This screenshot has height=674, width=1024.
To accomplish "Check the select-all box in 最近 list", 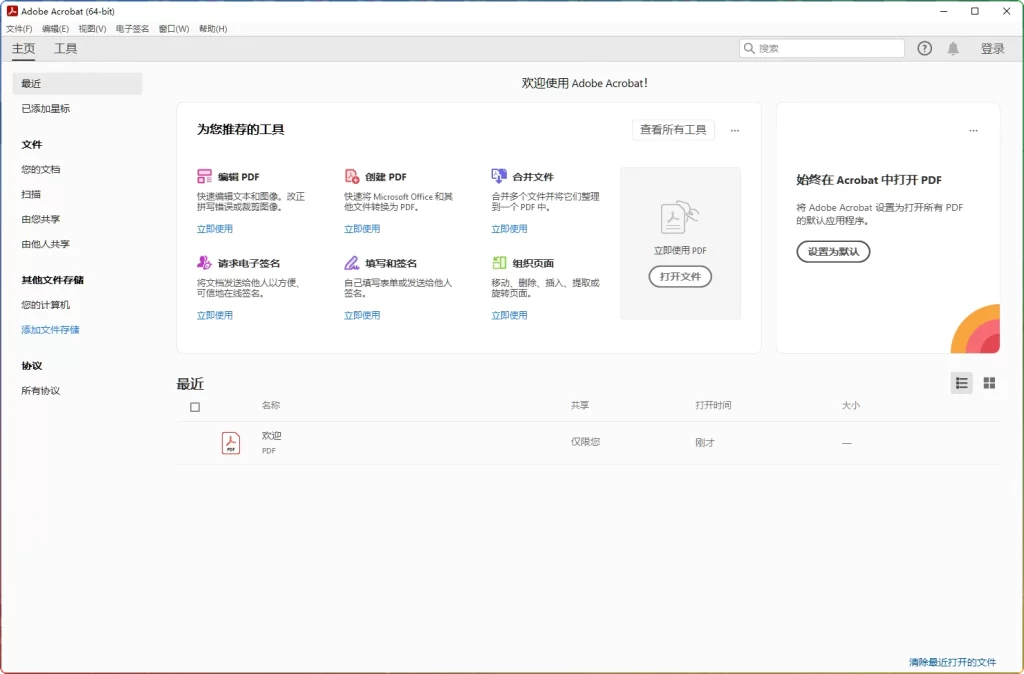I will tap(195, 407).
